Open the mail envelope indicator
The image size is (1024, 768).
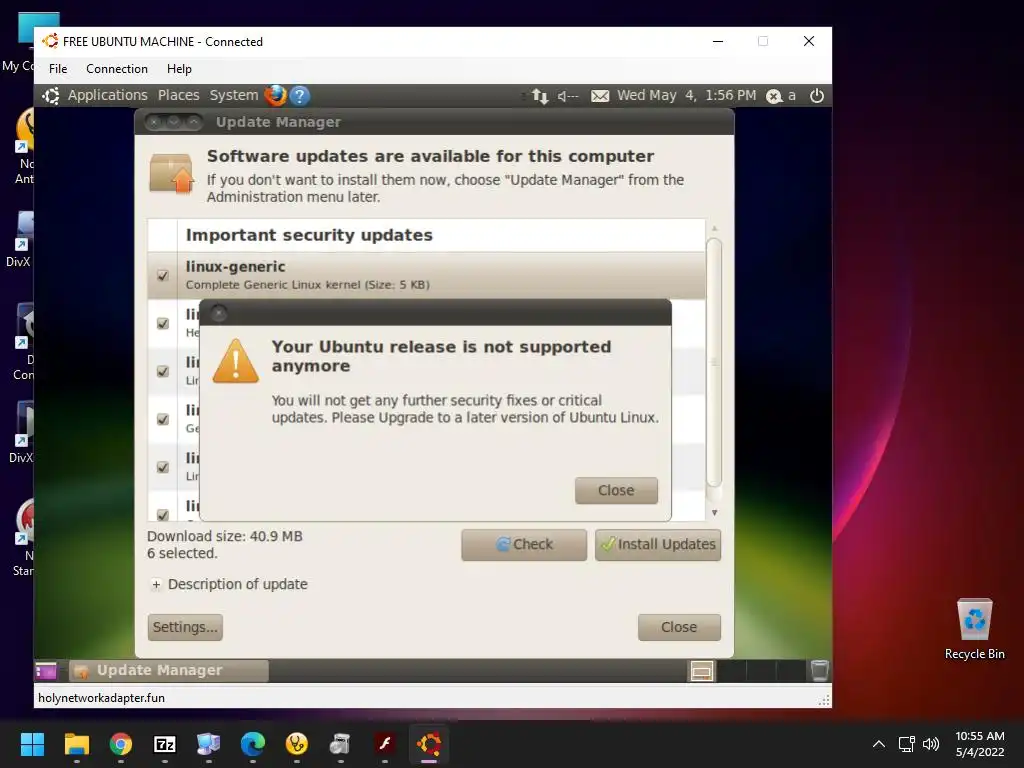600,96
